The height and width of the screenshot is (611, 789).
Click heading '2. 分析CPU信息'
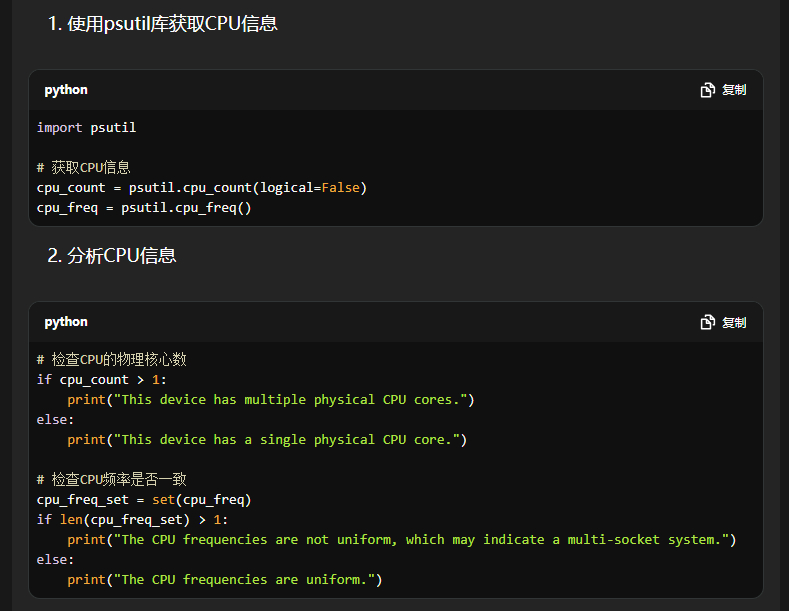click(112, 256)
